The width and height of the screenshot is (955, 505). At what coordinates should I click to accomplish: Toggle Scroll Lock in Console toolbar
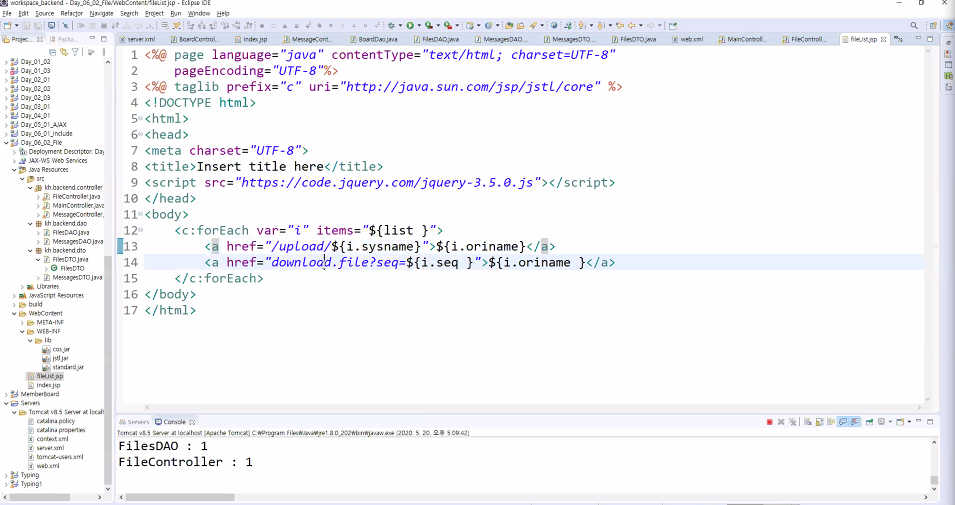(x=819, y=422)
